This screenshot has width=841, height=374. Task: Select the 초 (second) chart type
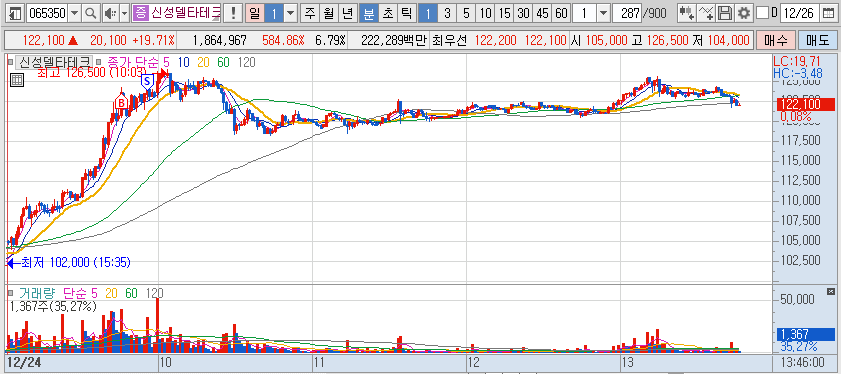pos(387,13)
